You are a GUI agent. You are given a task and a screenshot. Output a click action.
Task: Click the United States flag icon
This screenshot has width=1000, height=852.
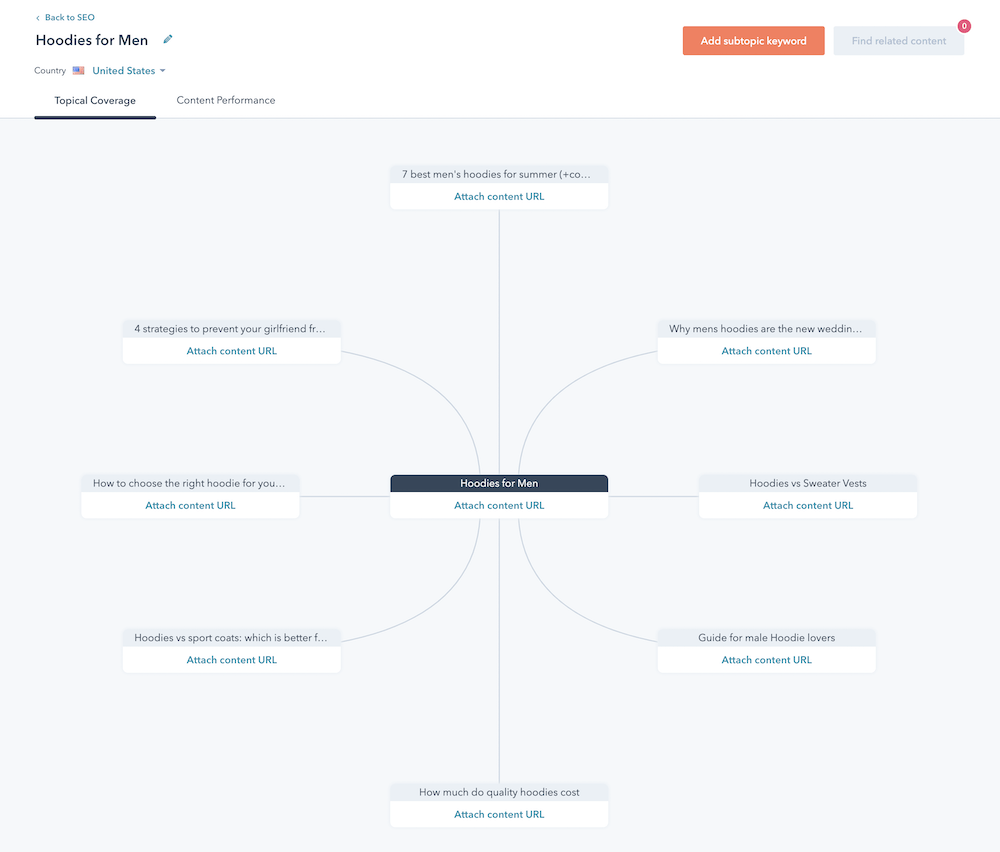point(78,70)
